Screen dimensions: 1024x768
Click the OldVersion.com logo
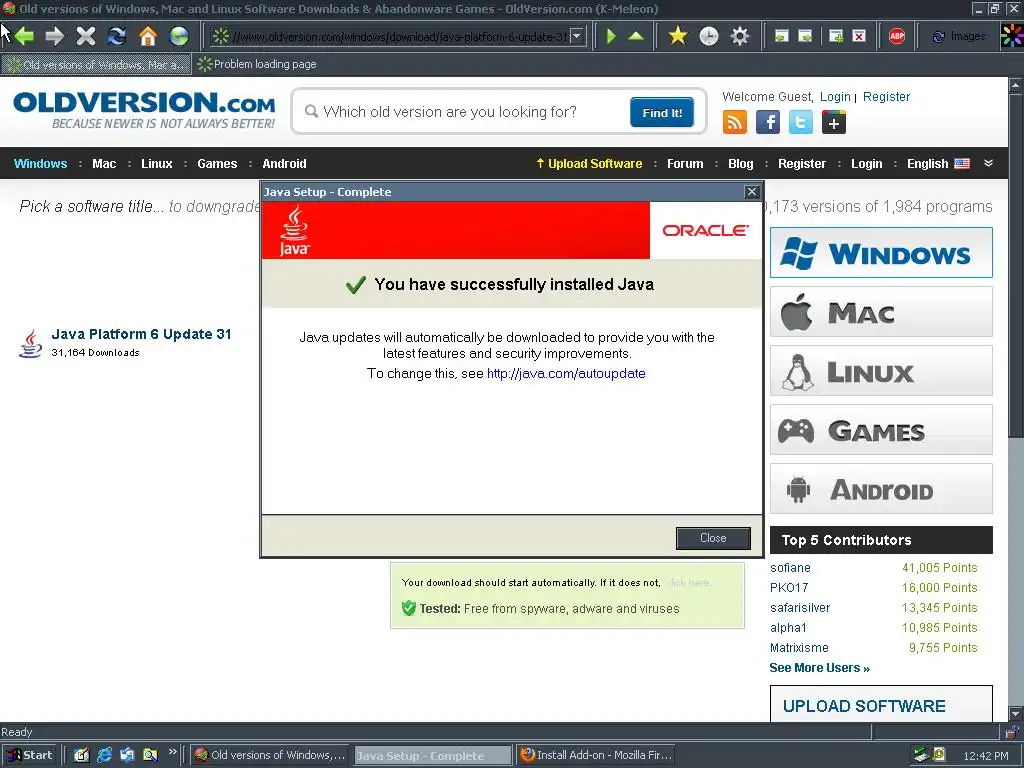[144, 110]
